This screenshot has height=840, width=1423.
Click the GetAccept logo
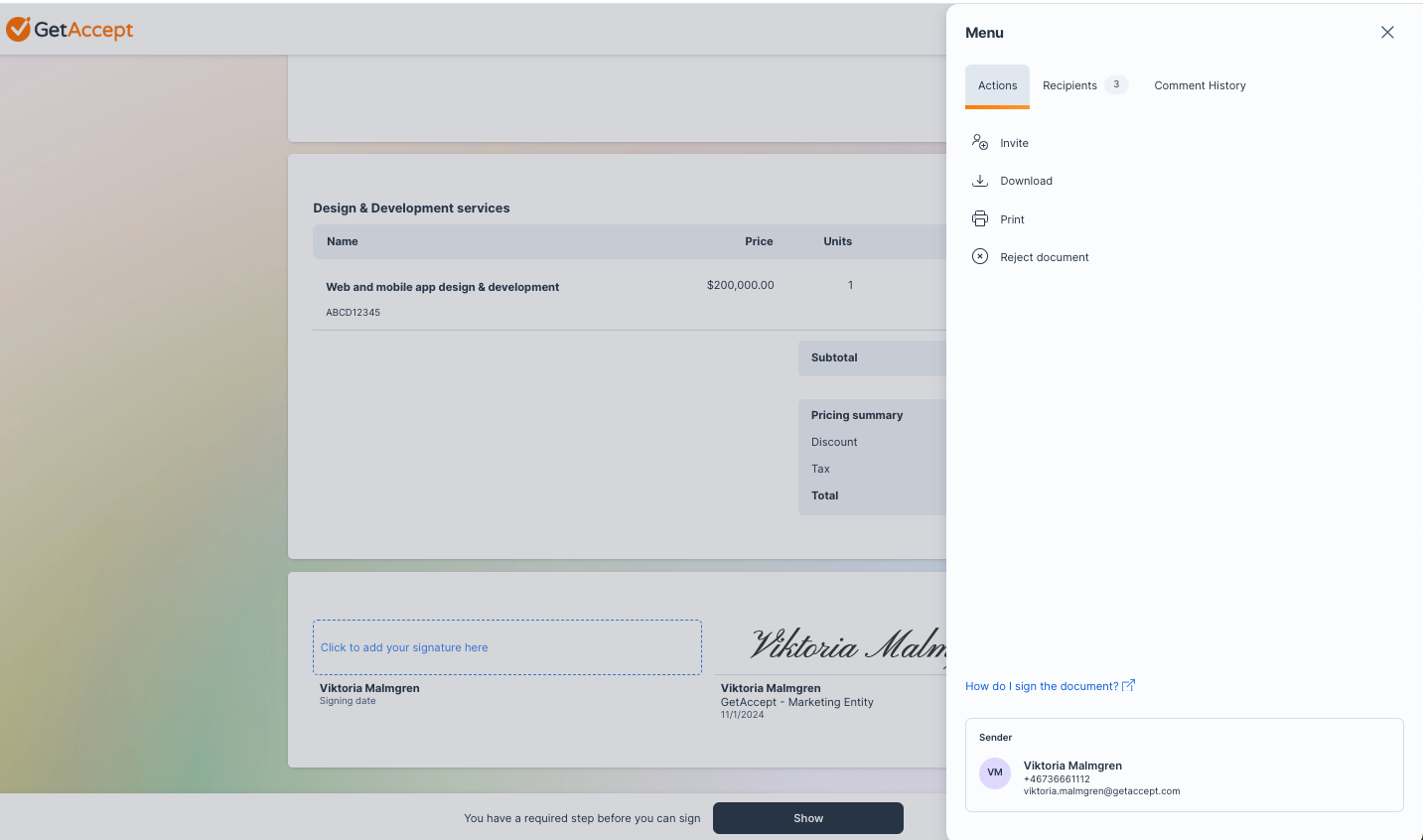click(x=69, y=29)
